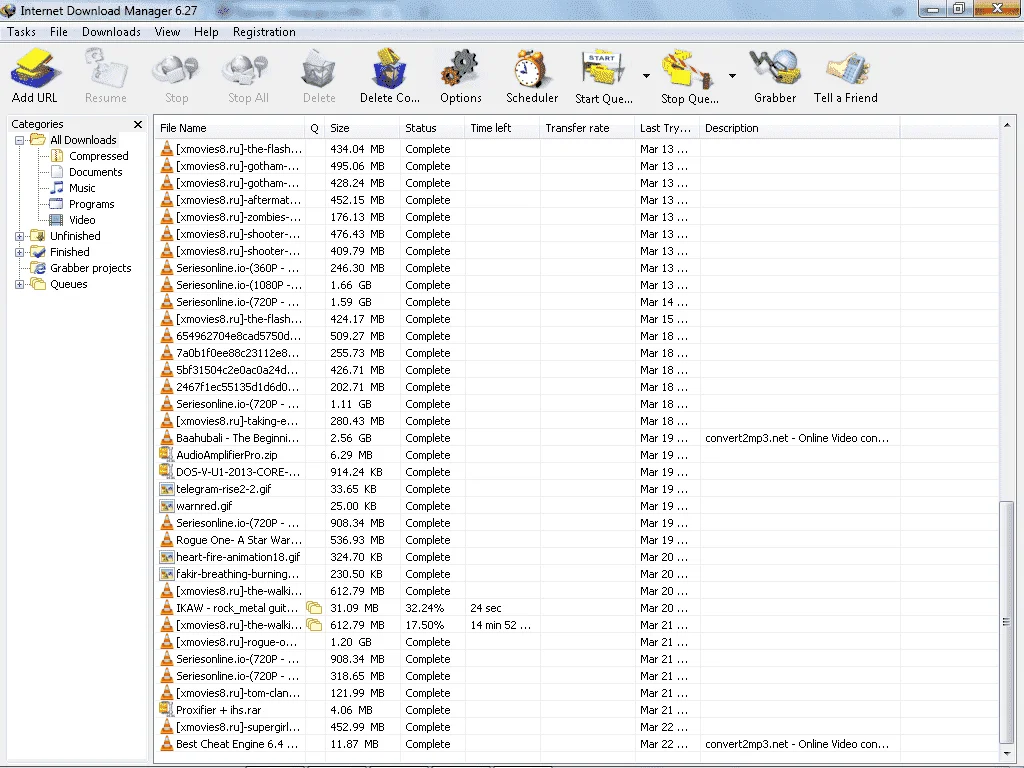Open the Stop Queue dropdown arrow
The image size is (1024, 768).
click(732, 76)
